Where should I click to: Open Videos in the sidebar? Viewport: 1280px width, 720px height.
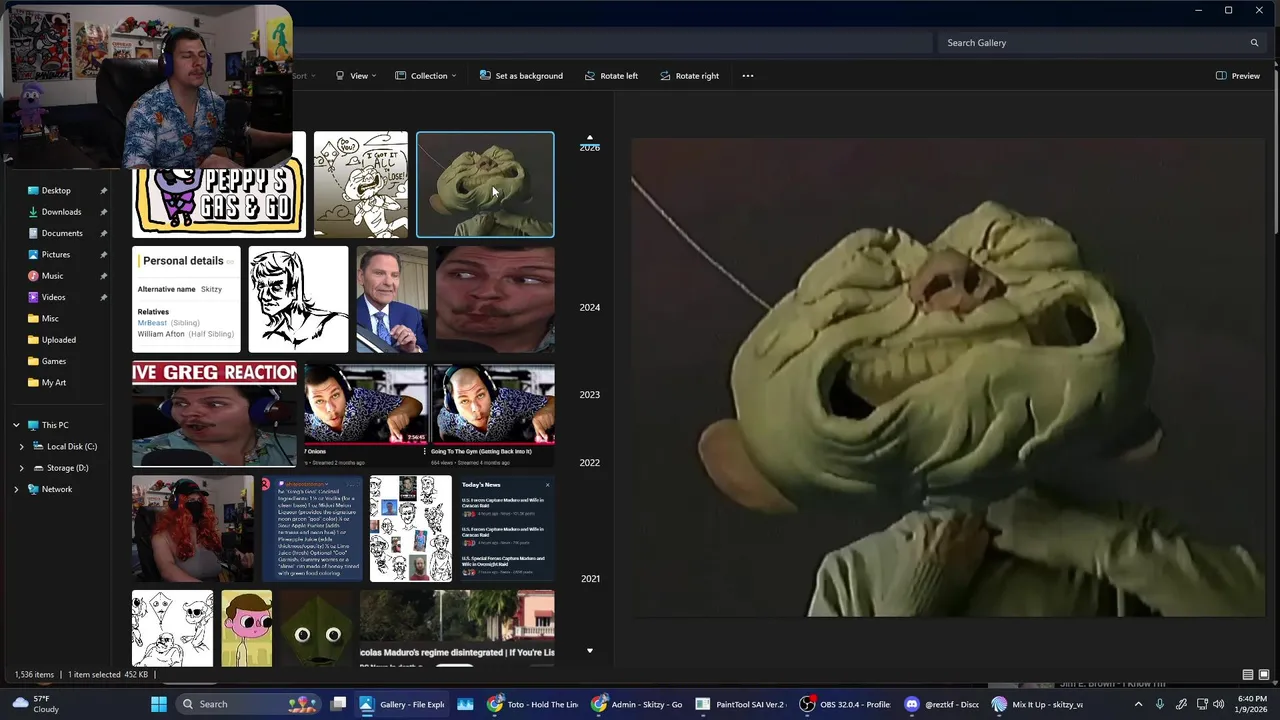(53, 297)
